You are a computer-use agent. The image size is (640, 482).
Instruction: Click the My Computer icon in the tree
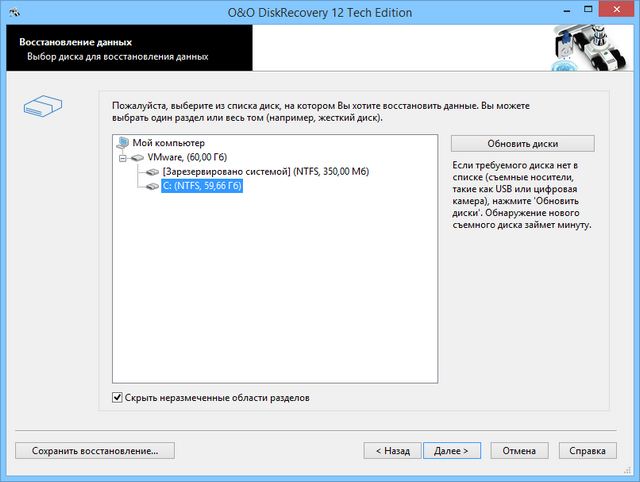point(123,143)
